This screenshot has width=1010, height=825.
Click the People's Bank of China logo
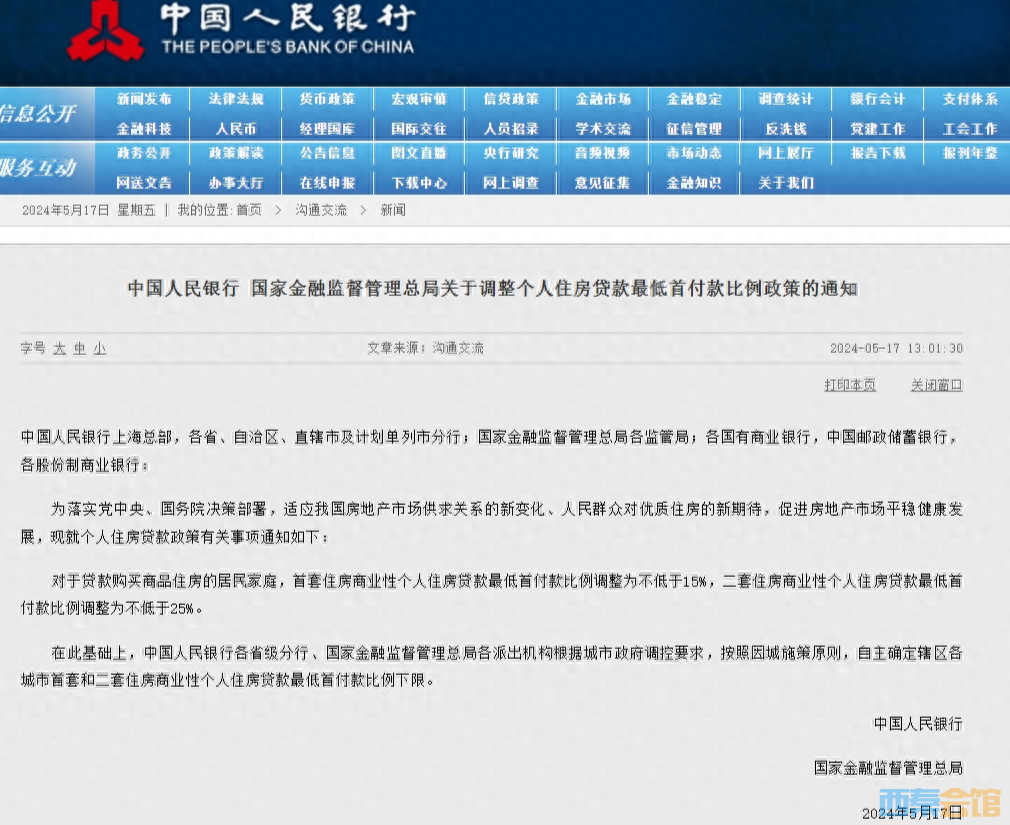[x=106, y=32]
